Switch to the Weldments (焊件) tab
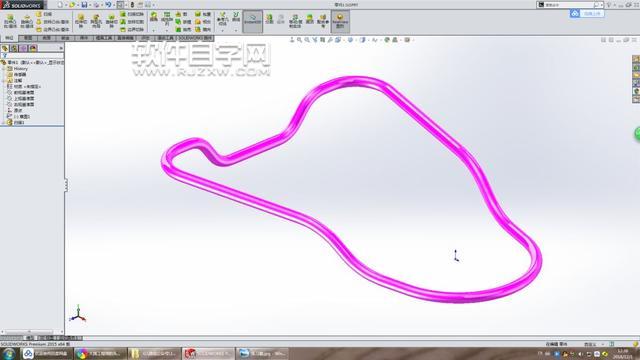640x360 pixels. click(84, 38)
